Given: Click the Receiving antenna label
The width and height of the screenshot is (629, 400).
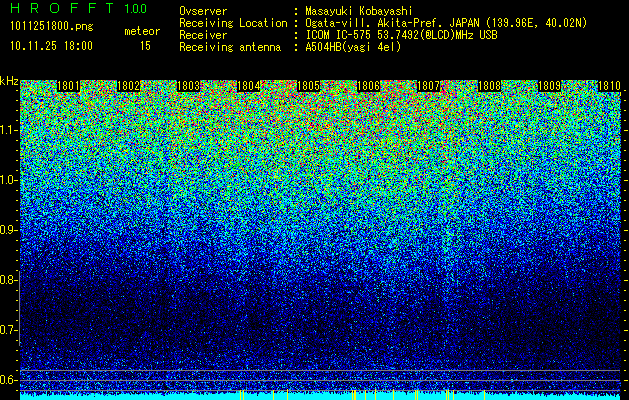Looking at the screenshot, I should click(x=230, y=47).
